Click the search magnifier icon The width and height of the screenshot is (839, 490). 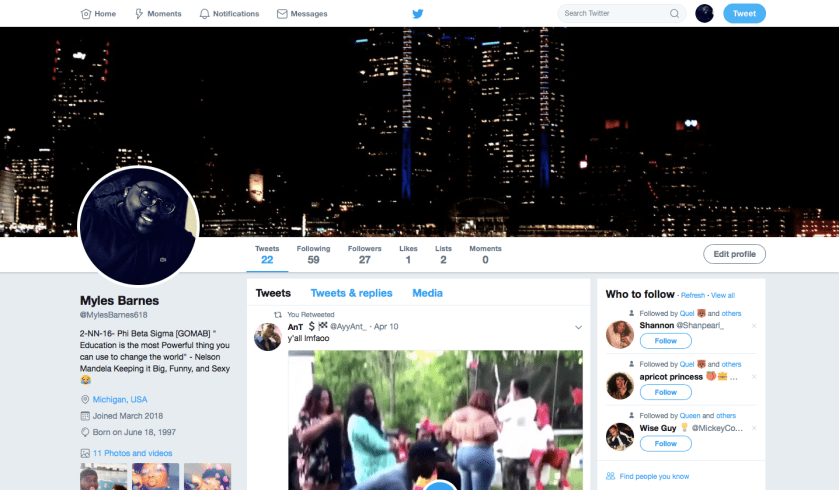pyautogui.click(x=674, y=14)
